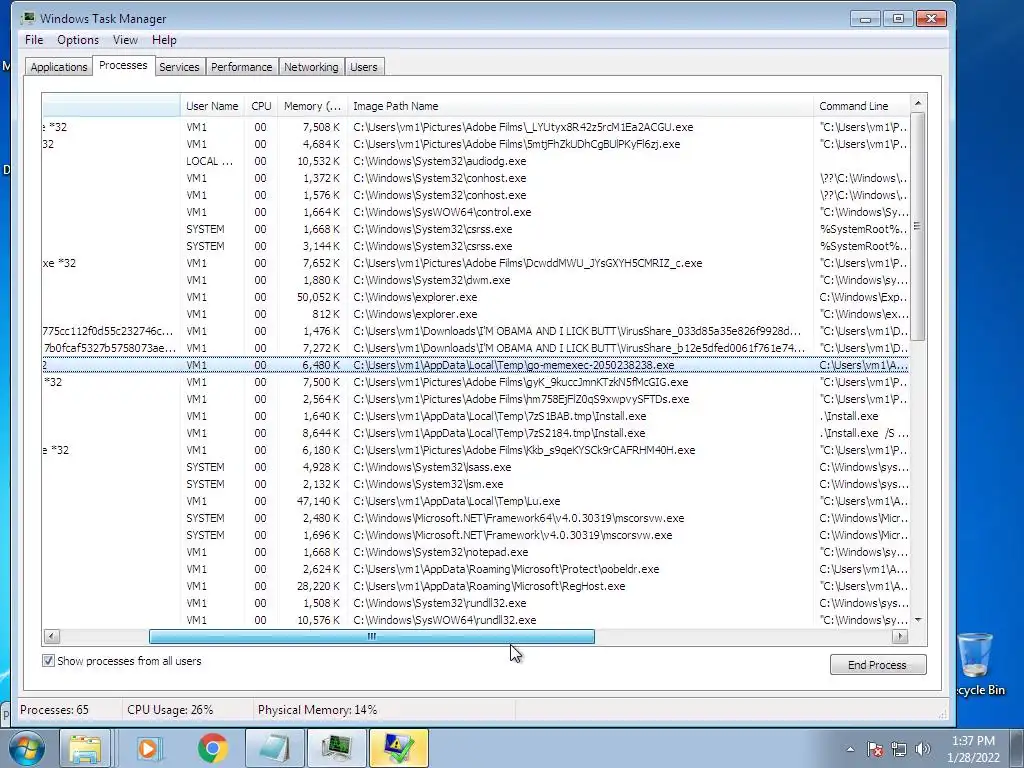Open volume speaker tray icon
The height and width of the screenshot is (768, 1024).
click(923, 749)
